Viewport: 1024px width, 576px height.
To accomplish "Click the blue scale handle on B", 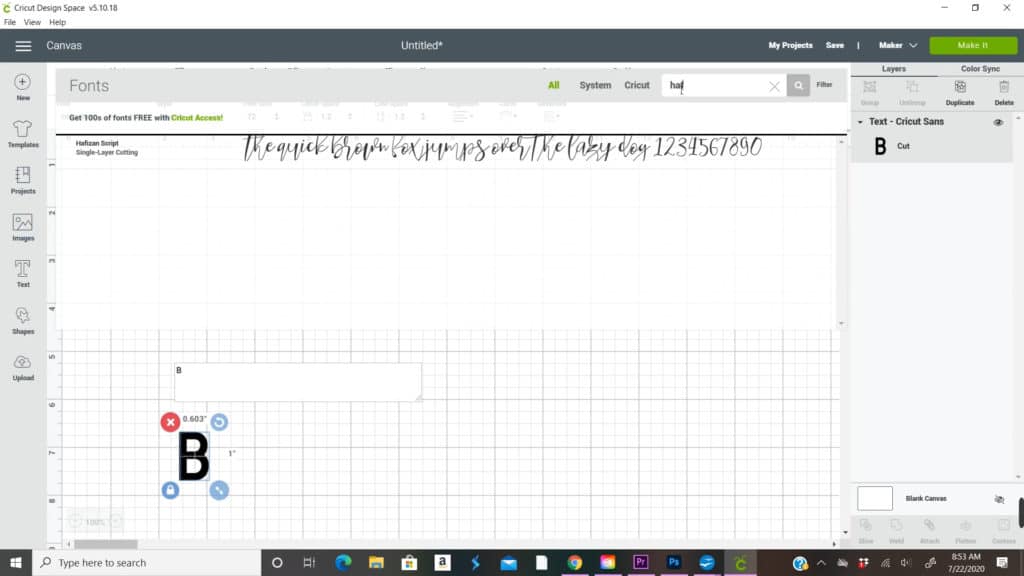I will pyautogui.click(x=219, y=490).
